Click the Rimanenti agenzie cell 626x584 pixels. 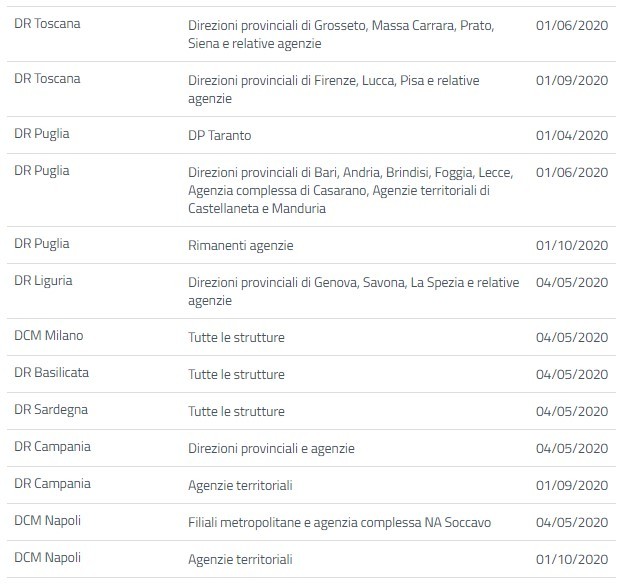[241, 245]
